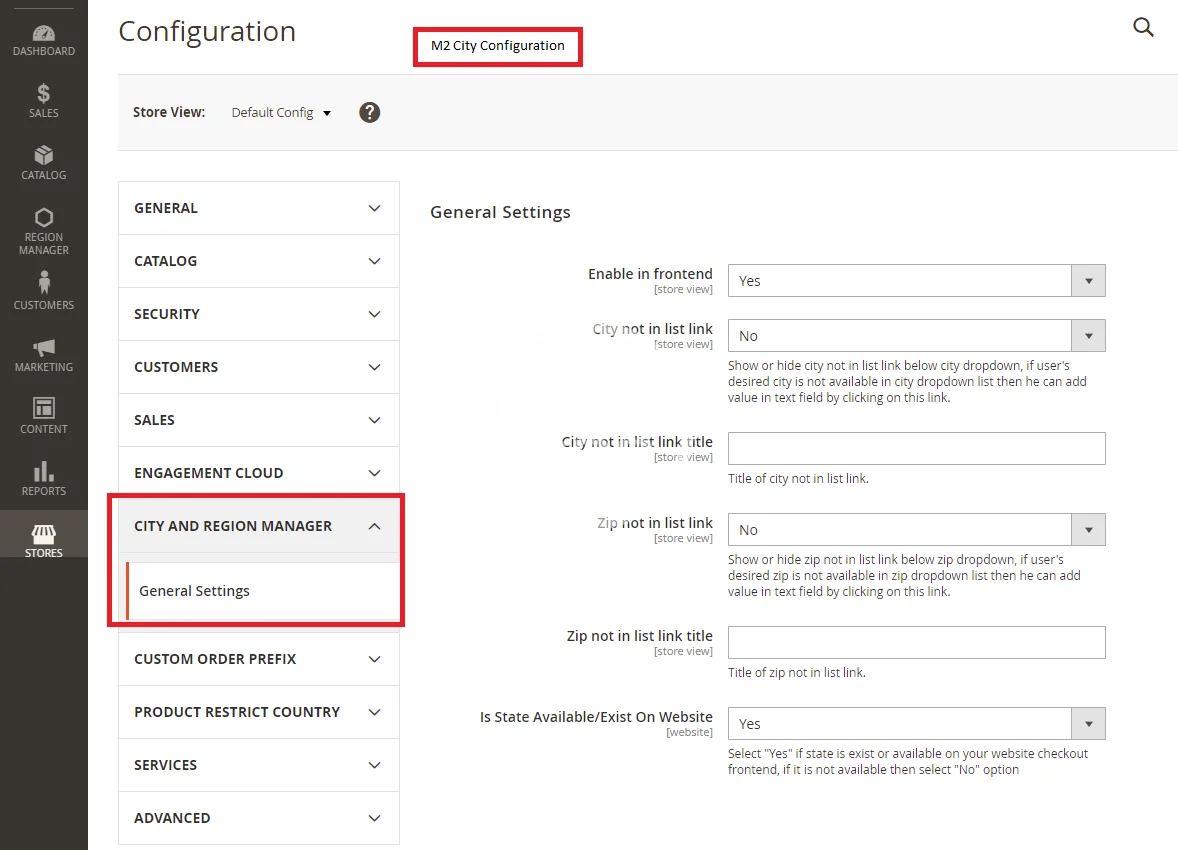
Task: Open the Enable in frontend dropdown
Action: click(916, 281)
